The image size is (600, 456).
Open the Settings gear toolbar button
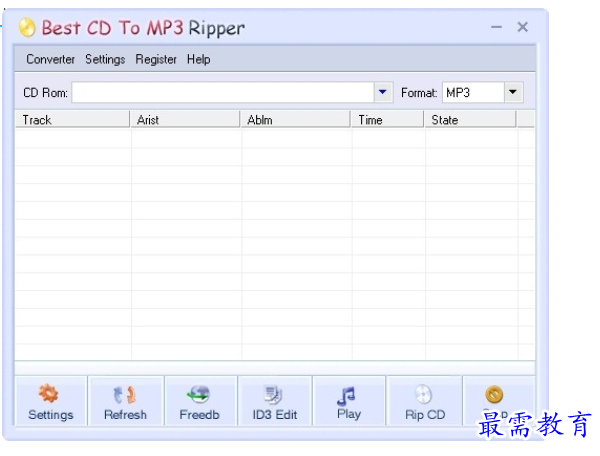click(51, 401)
